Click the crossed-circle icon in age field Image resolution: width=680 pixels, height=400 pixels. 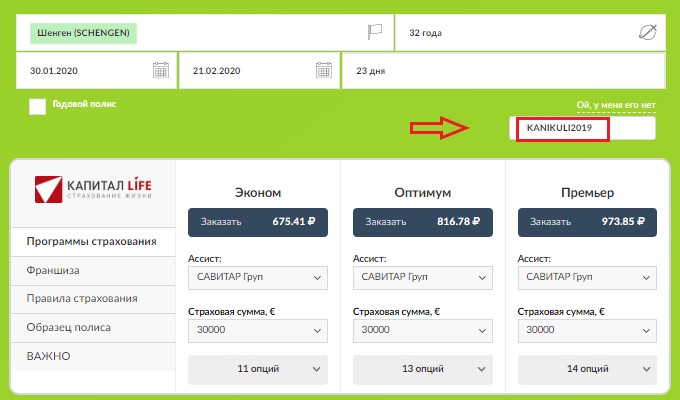[x=647, y=32]
